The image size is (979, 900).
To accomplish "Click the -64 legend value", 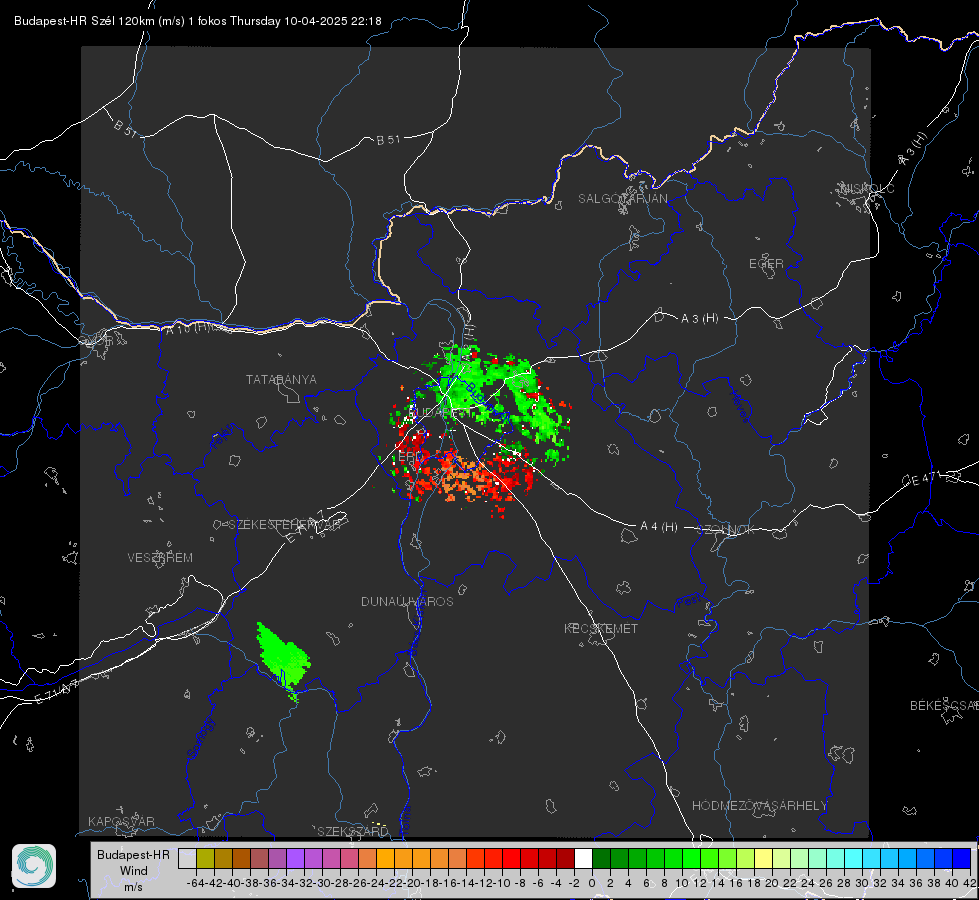I will point(195,883).
